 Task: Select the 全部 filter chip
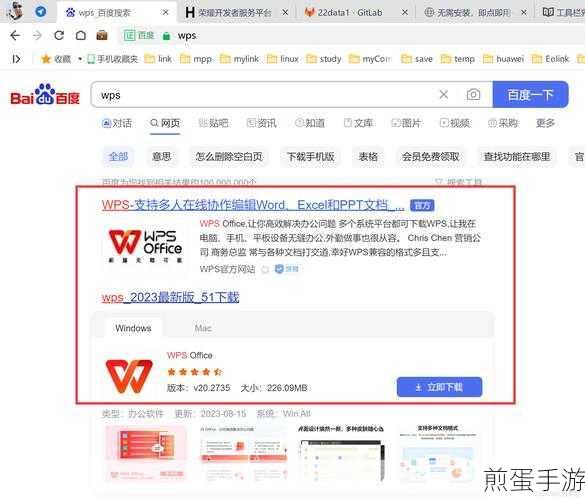(118, 156)
